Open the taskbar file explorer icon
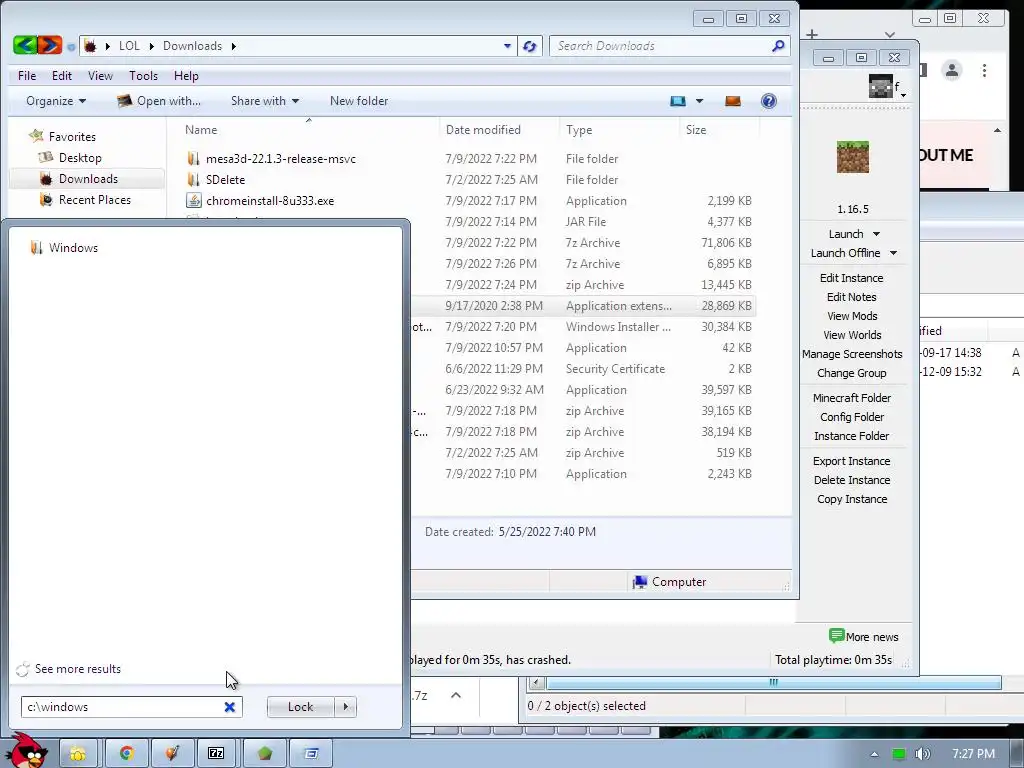 [78, 753]
